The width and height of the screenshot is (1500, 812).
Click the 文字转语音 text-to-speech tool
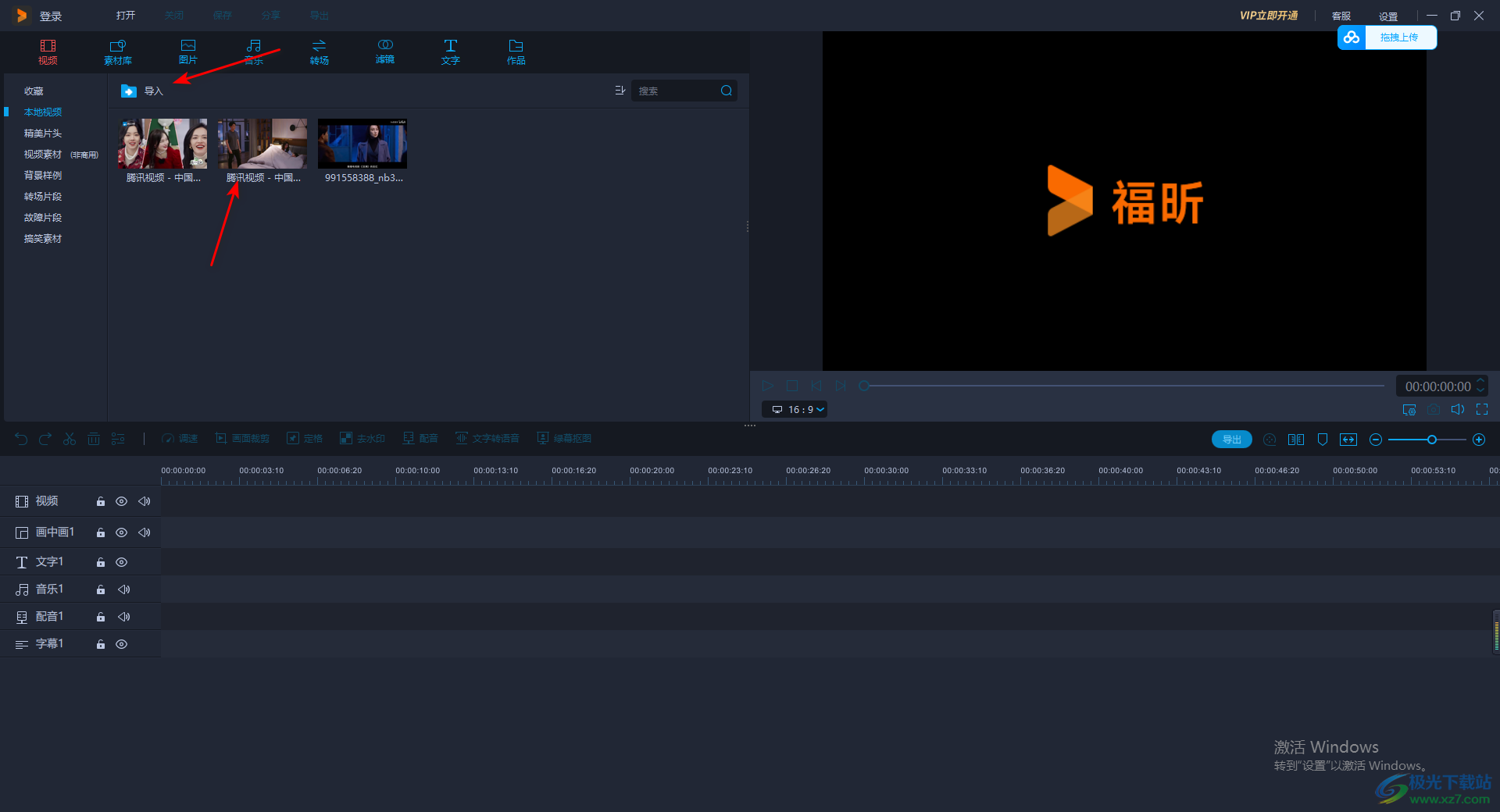(x=487, y=439)
